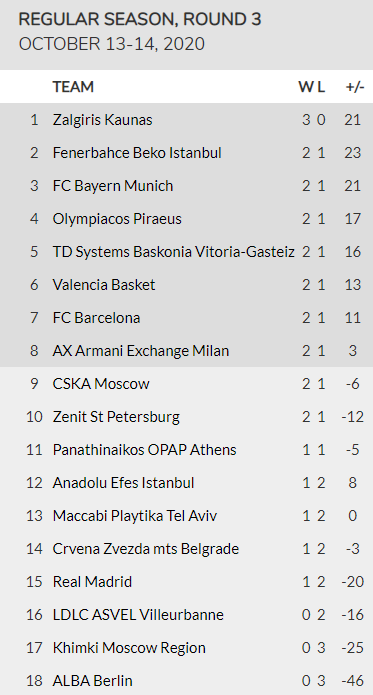This screenshot has width=373, height=695.
Task: Select Fenerbahce Beko Istanbul in standings
Action: pos(137,153)
